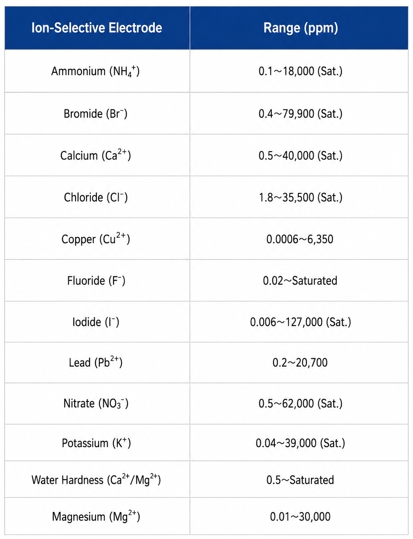Select the Fluoride (F-) cell
413x539 pixels.
pos(97,281)
